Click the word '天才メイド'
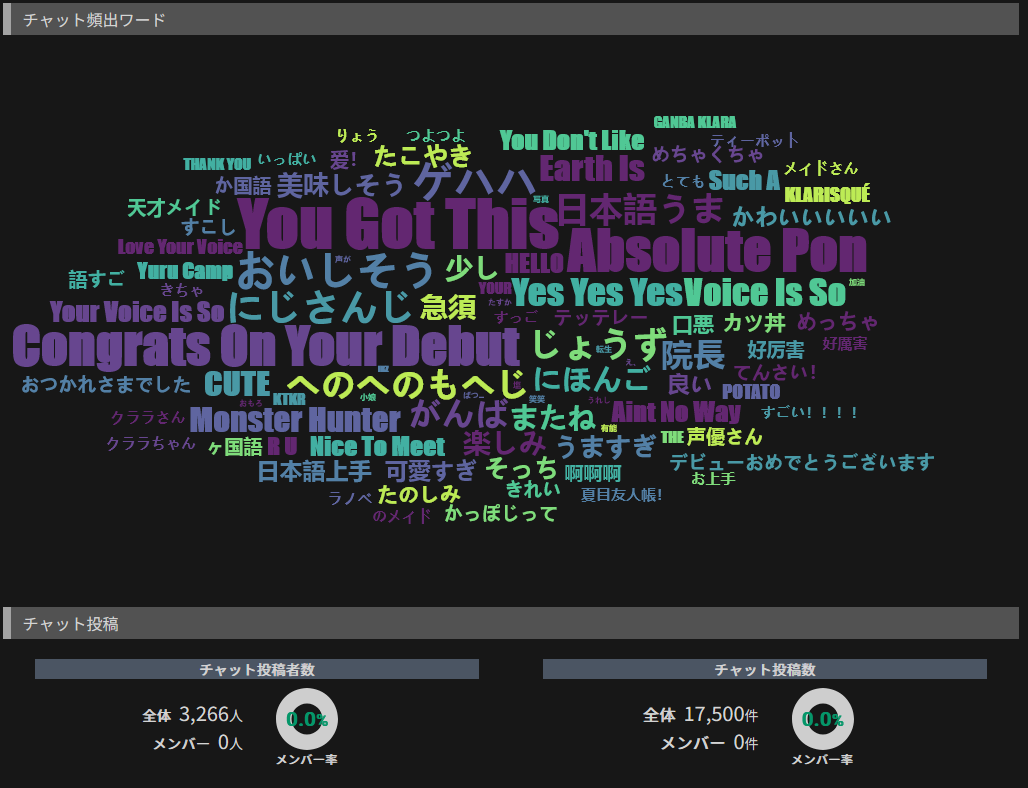The width and height of the screenshot is (1028, 788). [x=174, y=208]
